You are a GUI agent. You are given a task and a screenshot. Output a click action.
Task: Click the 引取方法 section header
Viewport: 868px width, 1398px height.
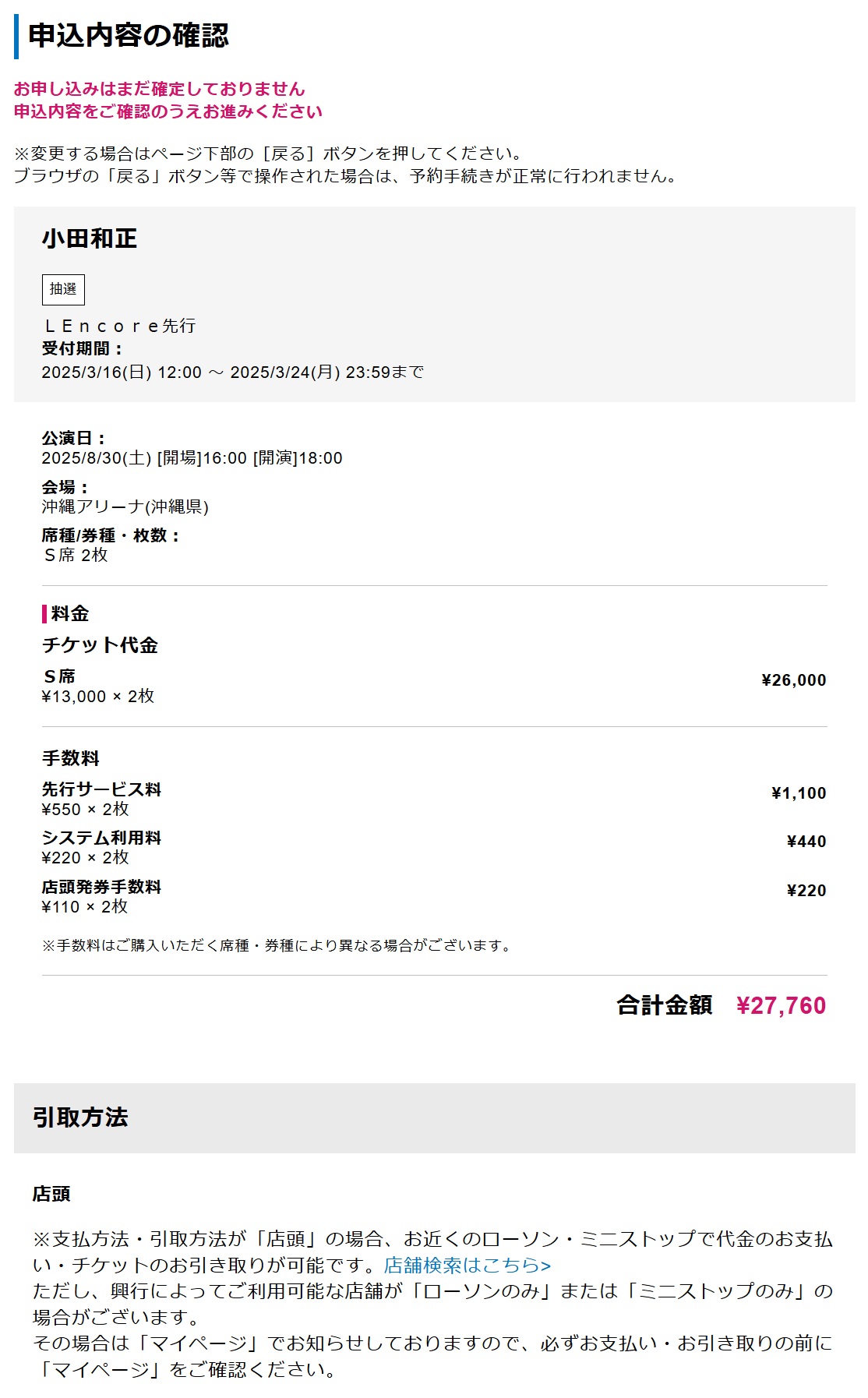point(80,1117)
